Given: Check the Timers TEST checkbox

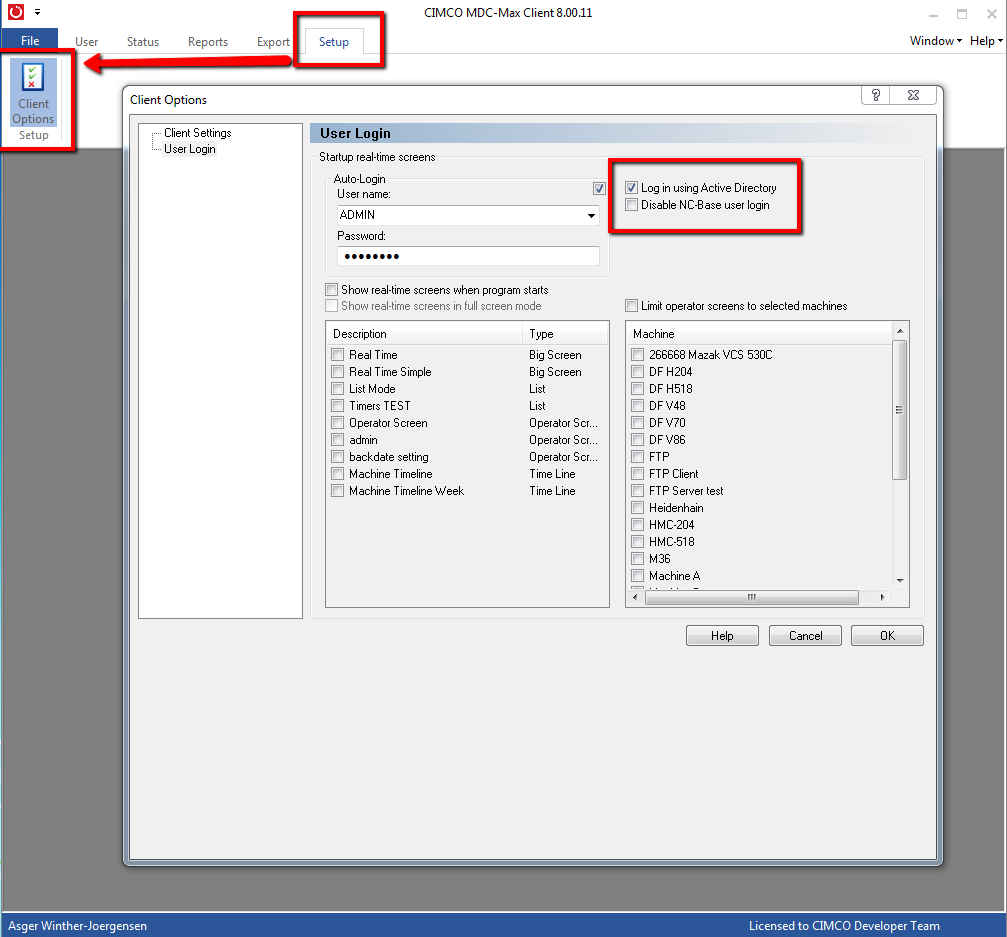Looking at the screenshot, I should coord(338,406).
